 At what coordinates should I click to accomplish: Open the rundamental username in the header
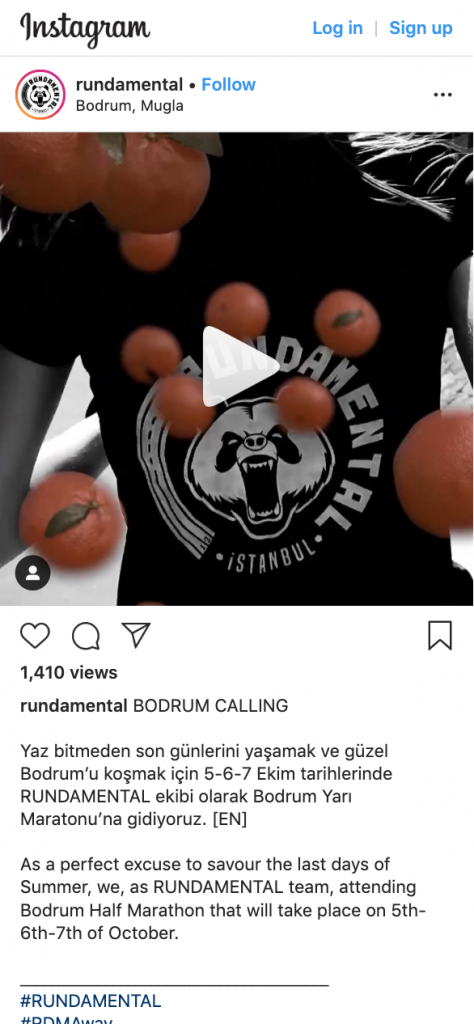click(129, 84)
